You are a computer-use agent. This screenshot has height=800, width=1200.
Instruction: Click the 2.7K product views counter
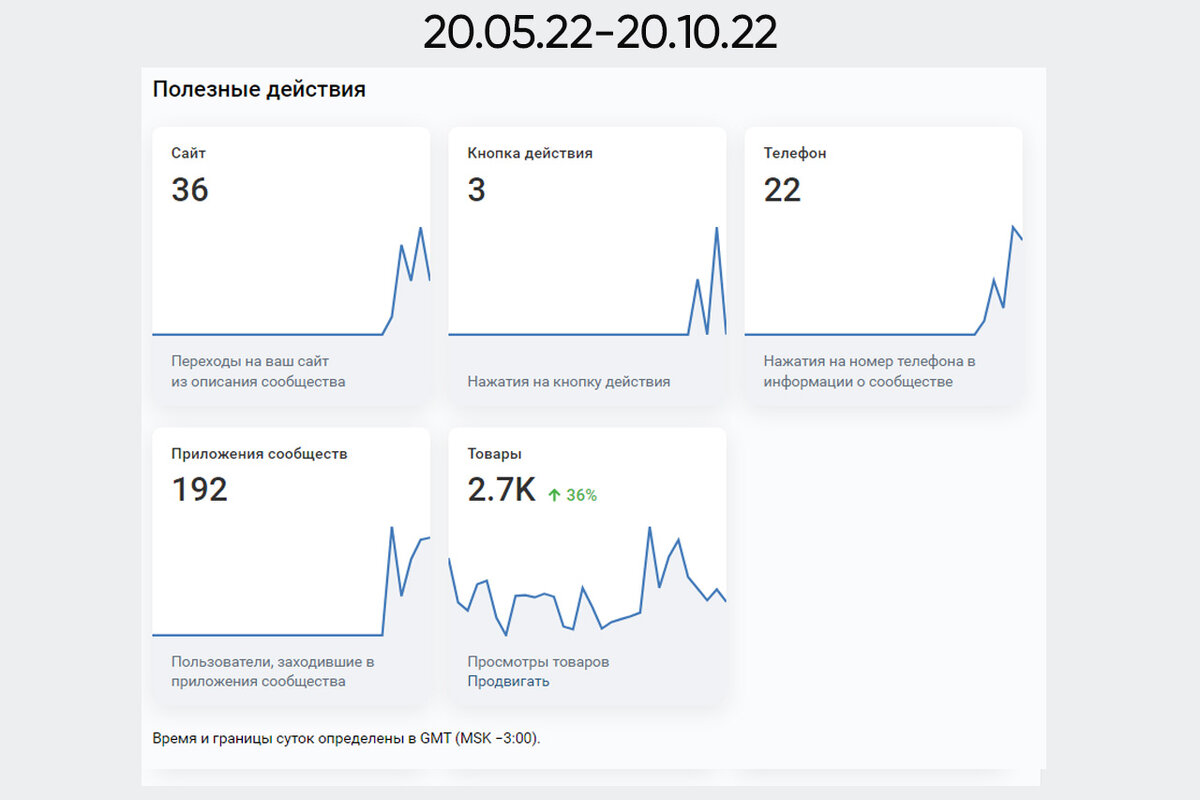point(500,490)
